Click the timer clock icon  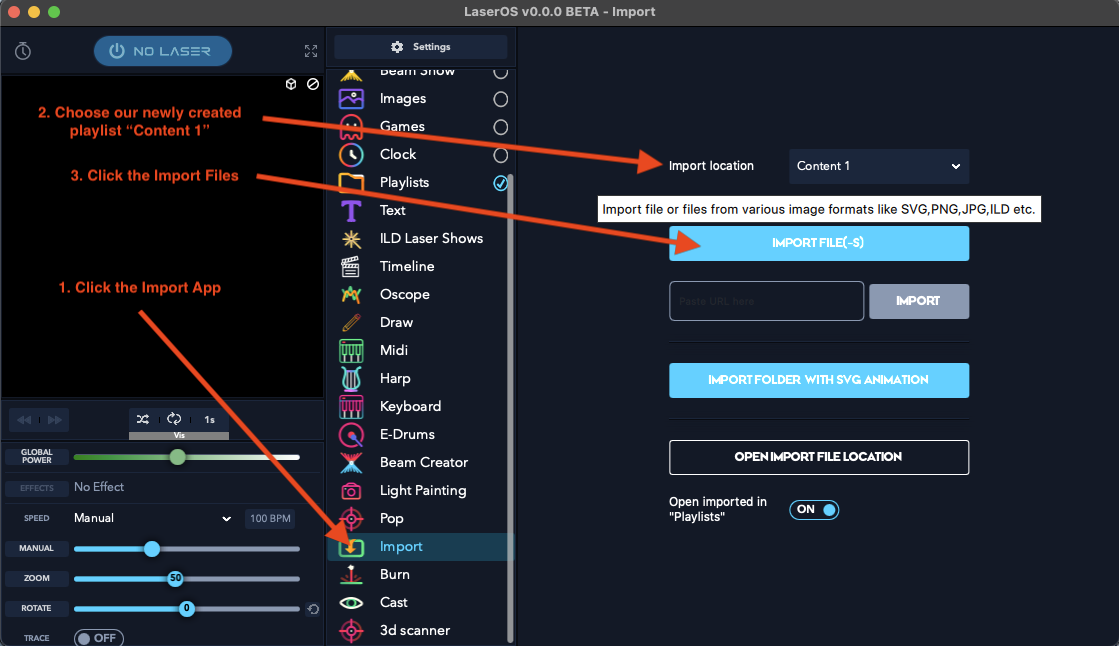coord(23,51)
